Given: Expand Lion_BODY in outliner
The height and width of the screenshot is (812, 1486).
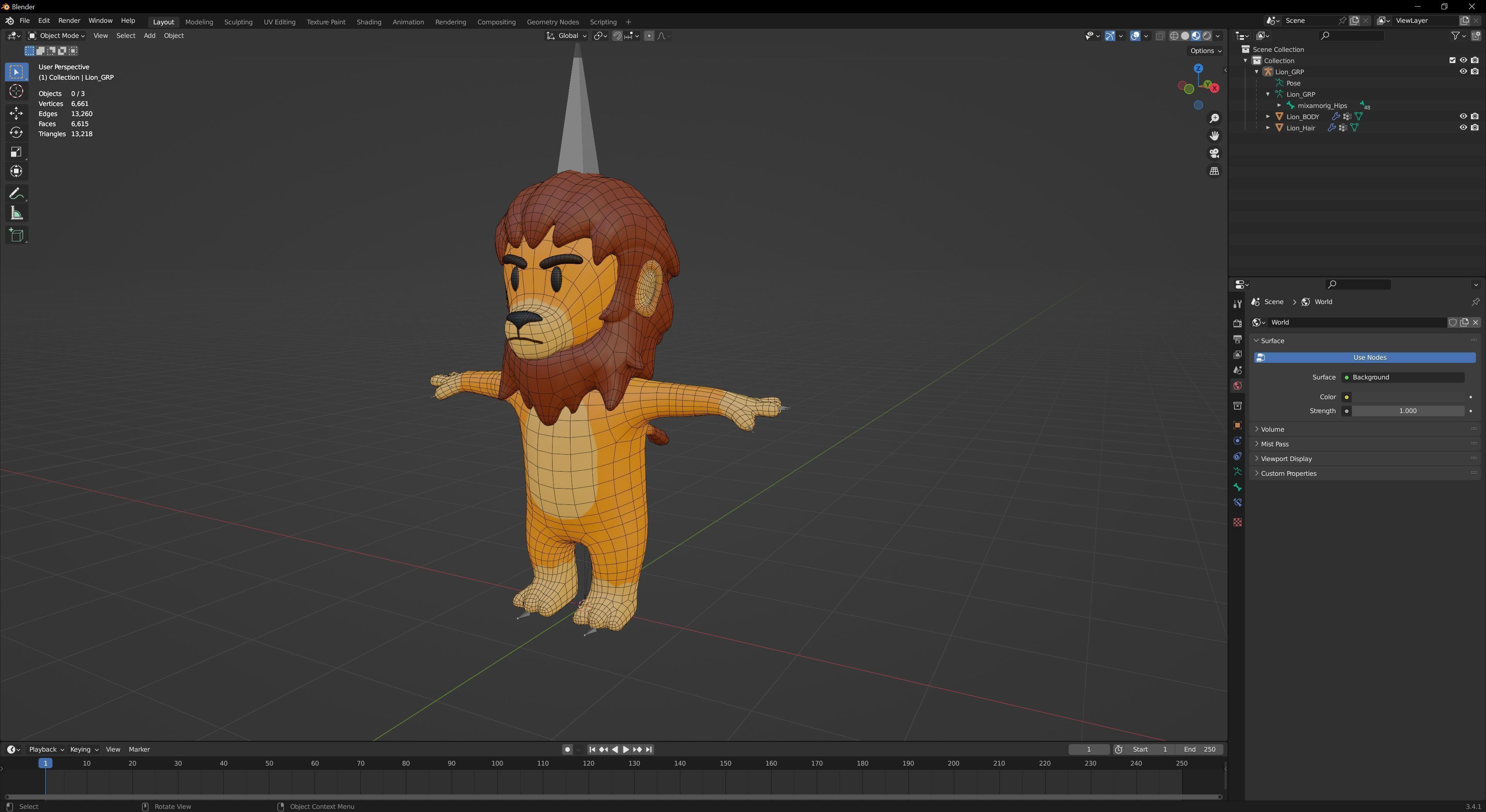Looking at the screenshot, I should point(1268,116).
